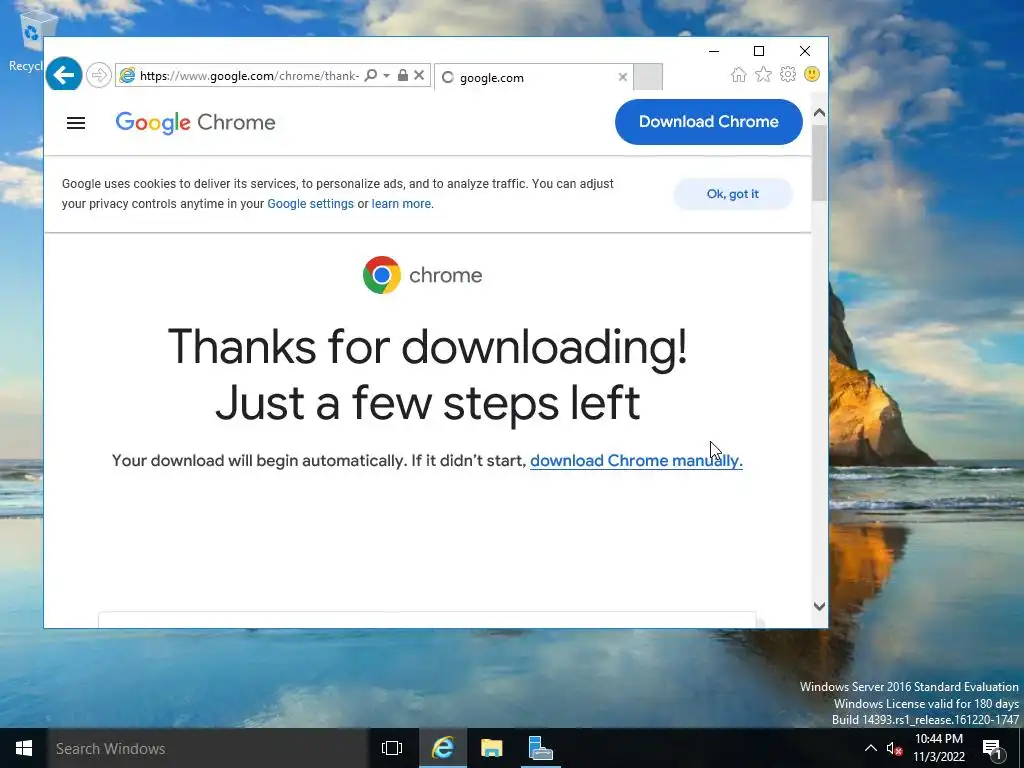Open Server Manager from the taskbar

540,748
